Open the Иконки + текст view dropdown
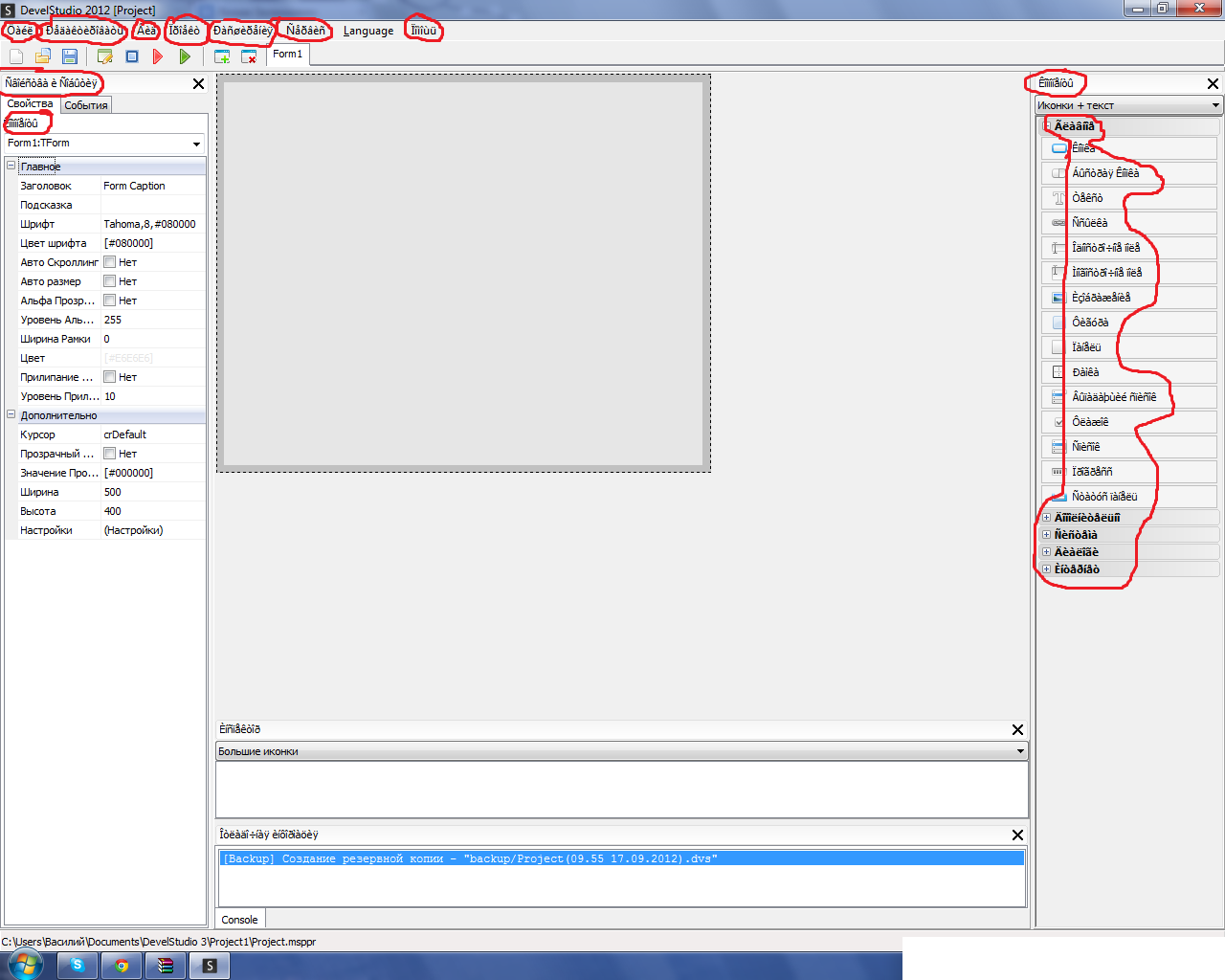This screenshot has height=980, width=1225. coord(1215,105)
